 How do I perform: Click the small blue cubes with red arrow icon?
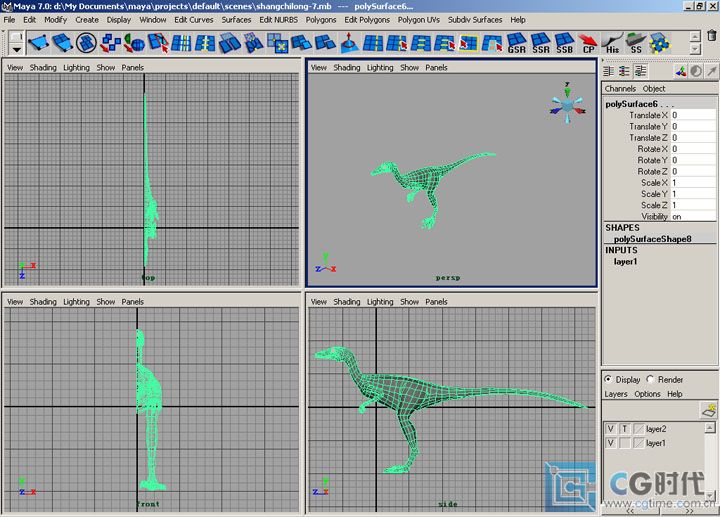point(110,43)
